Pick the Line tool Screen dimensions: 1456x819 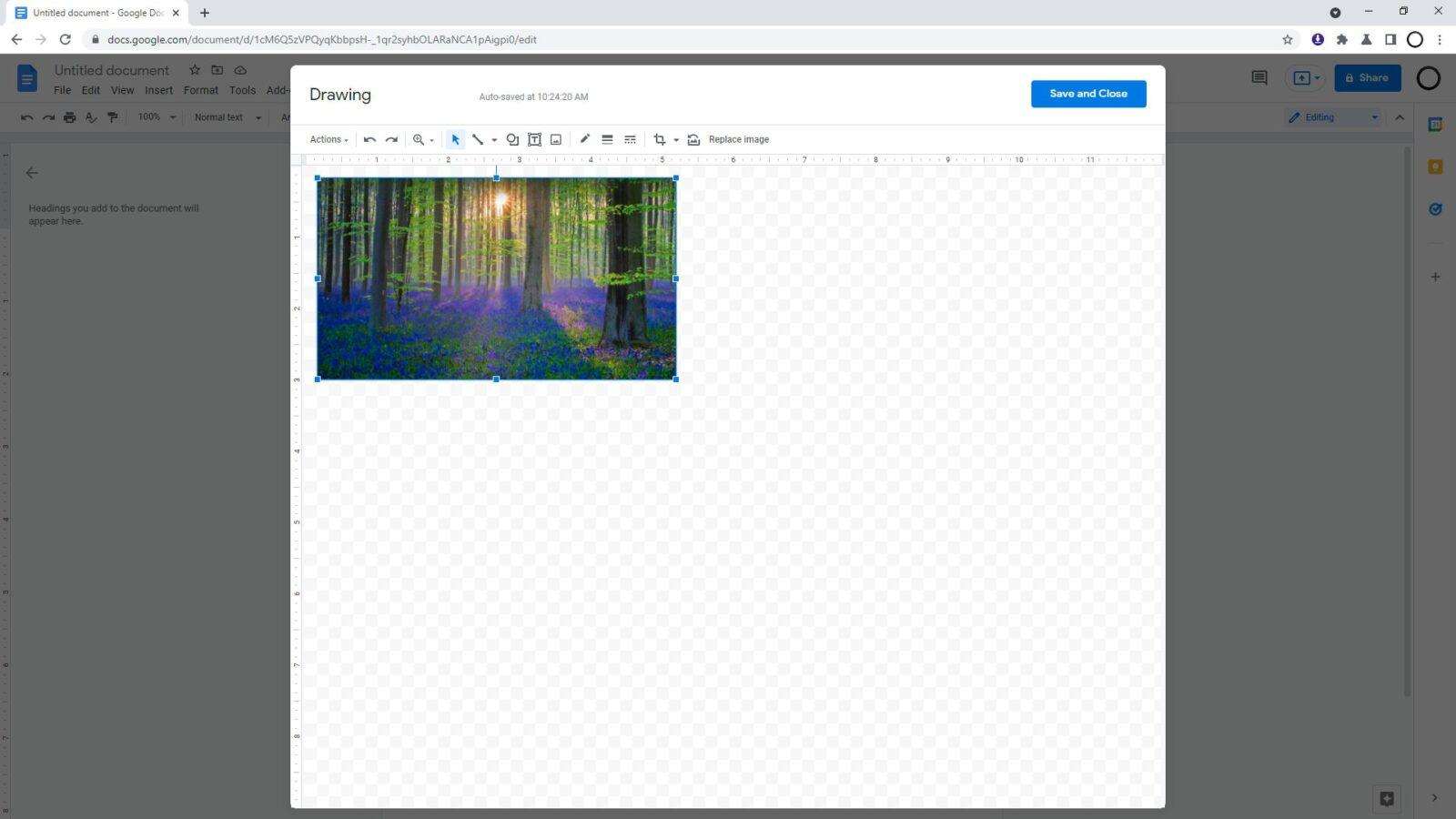tap(478, 139)
